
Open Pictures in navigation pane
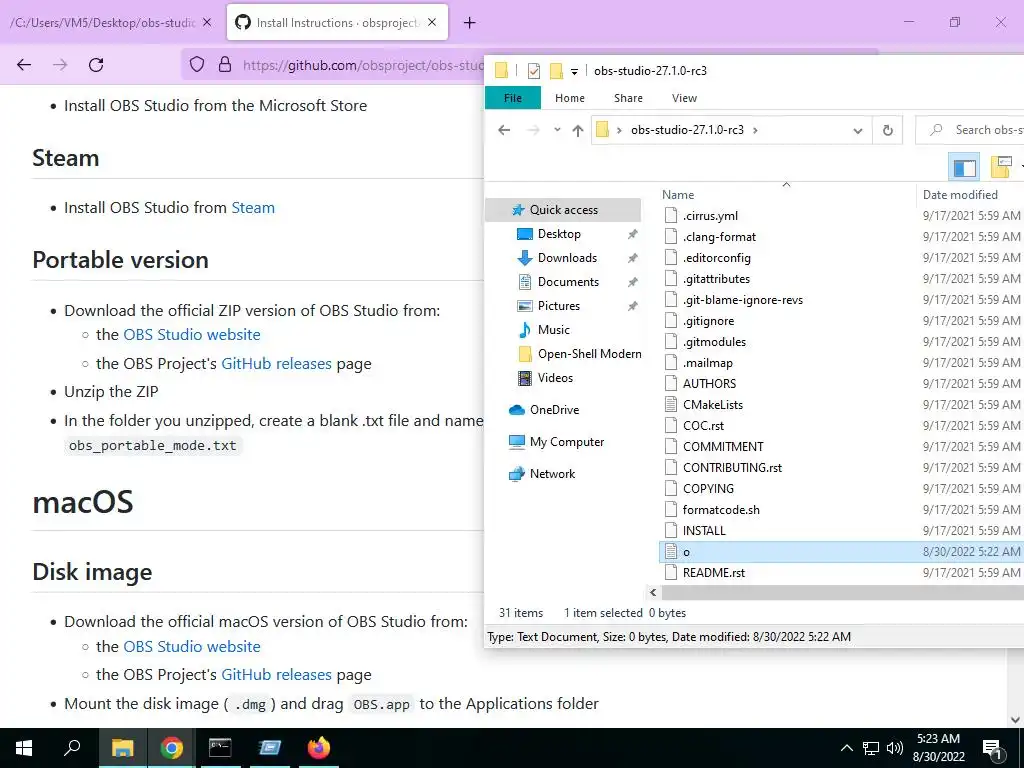pyautogui.click(x=558, y=306)
